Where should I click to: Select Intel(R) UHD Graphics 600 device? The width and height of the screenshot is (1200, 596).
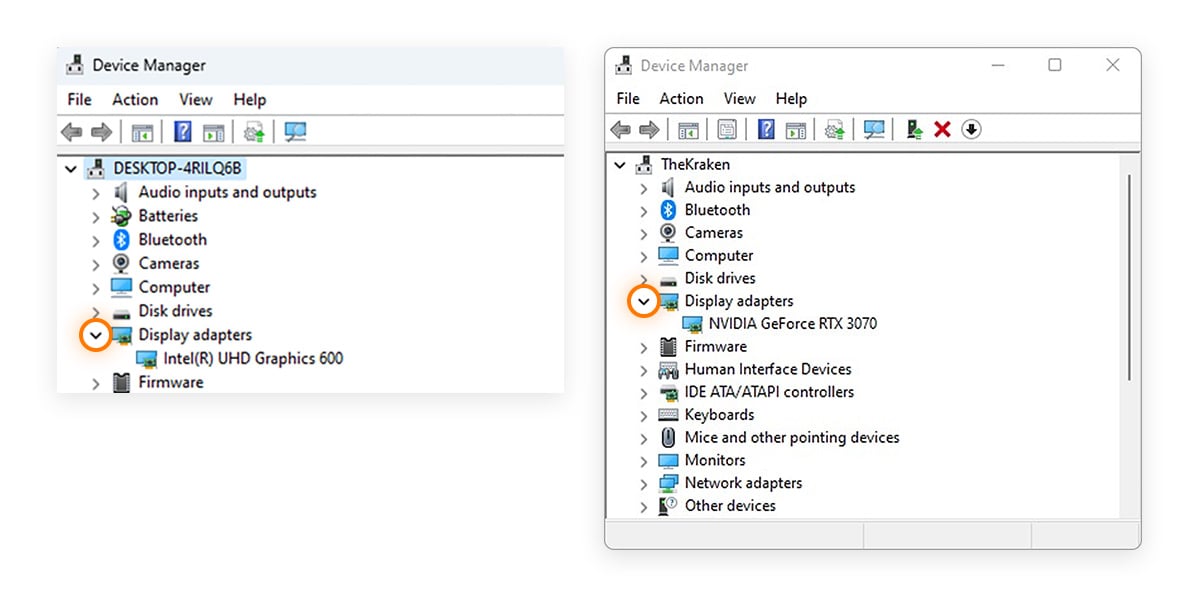click(253, 358)
